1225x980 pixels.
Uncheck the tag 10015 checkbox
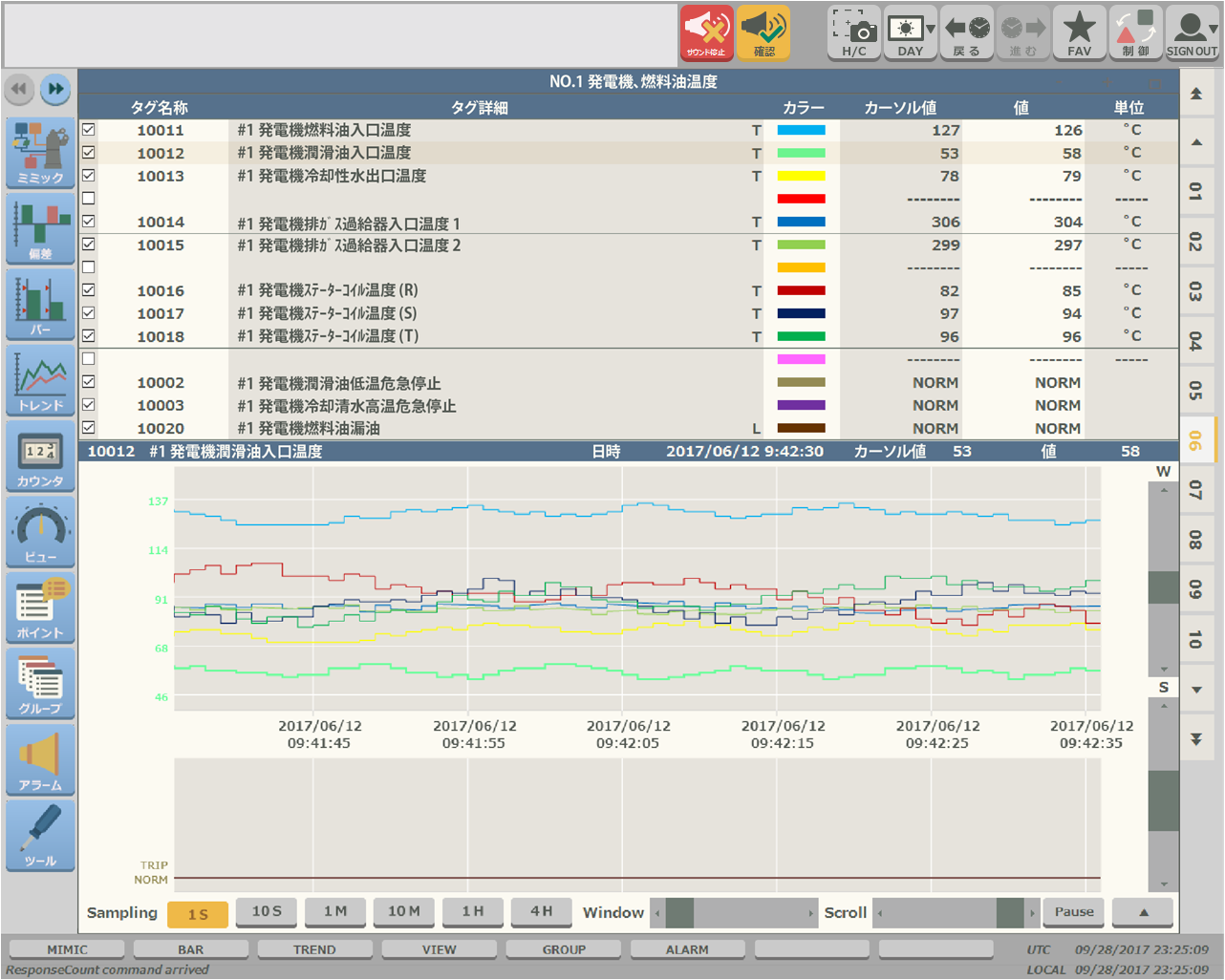[88, 245]
